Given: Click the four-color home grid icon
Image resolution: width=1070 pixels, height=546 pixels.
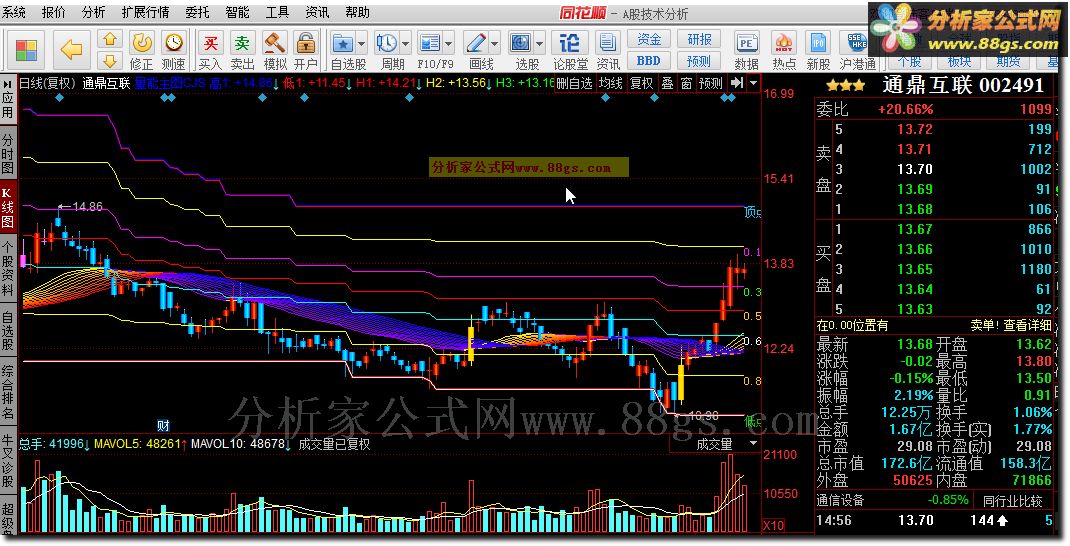Looking at the screenshot, I should [27, 49].
